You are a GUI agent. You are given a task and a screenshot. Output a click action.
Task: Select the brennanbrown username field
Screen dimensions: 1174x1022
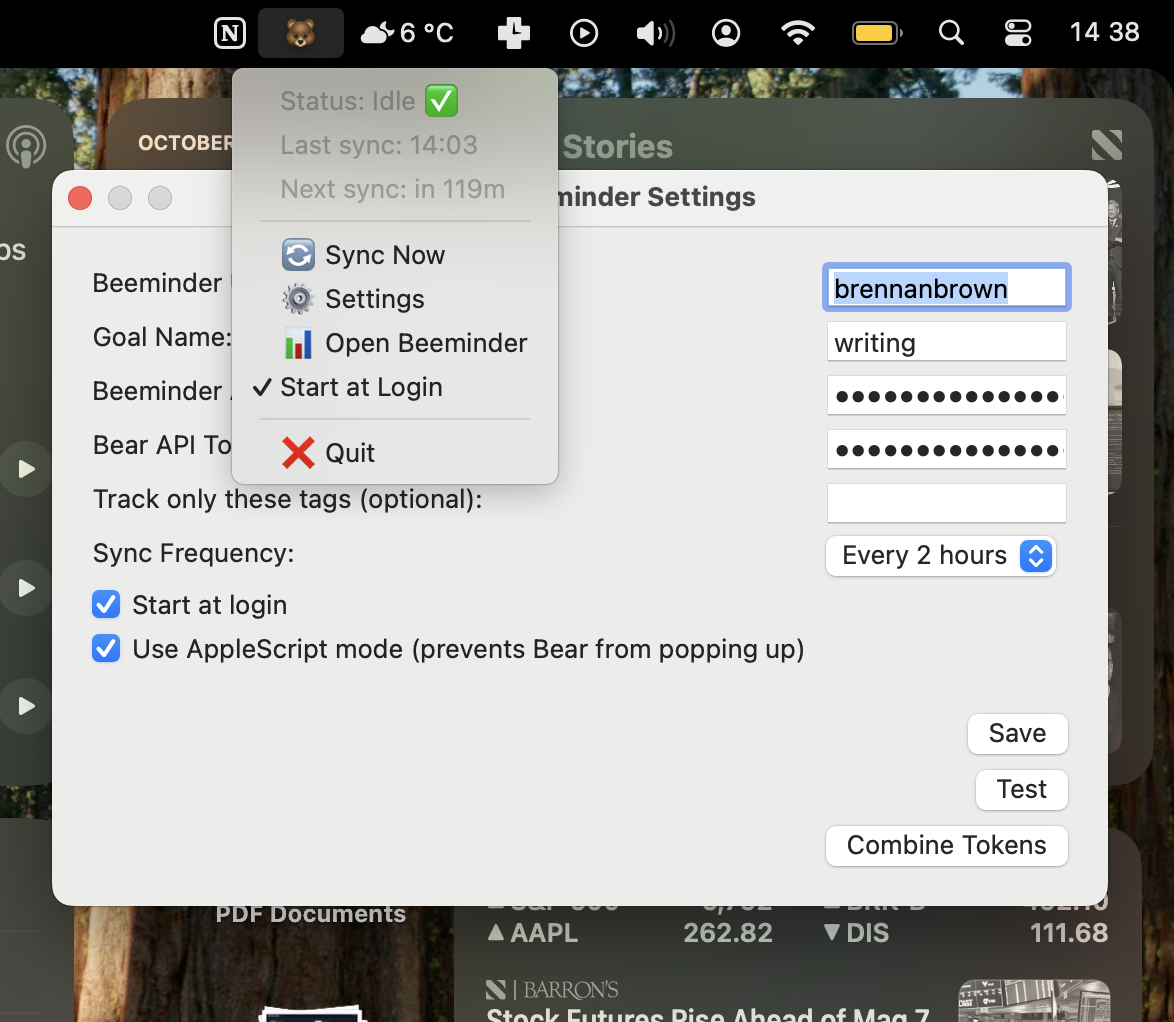coord(946,287)
